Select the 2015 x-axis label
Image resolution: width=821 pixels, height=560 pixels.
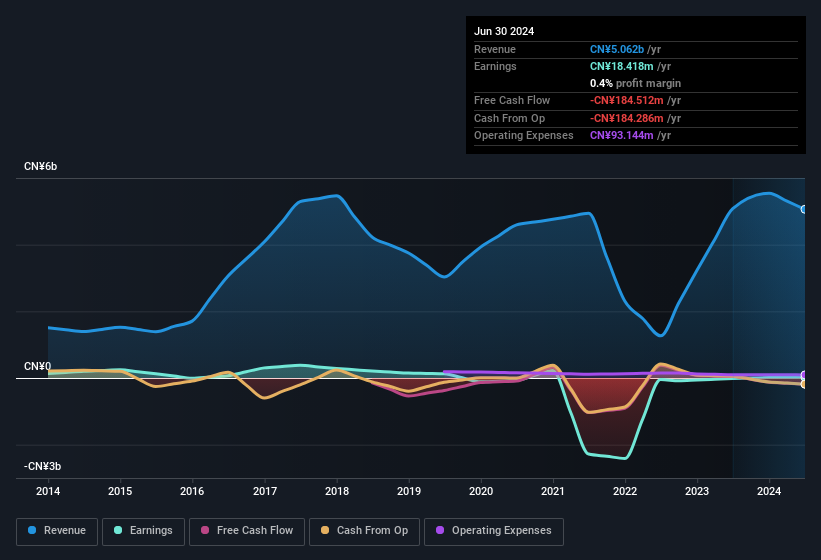120,491
